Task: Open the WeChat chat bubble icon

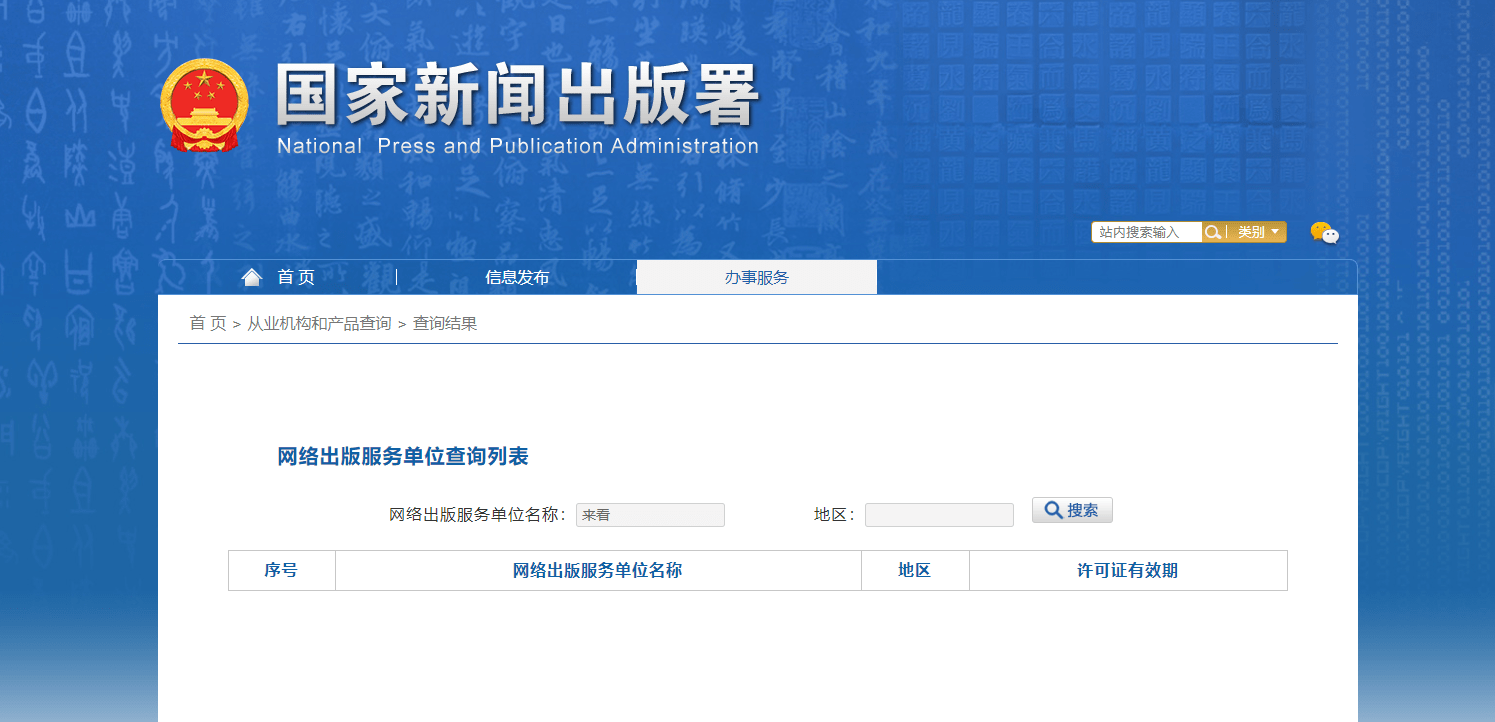Action: click(x=1324, y=233)
